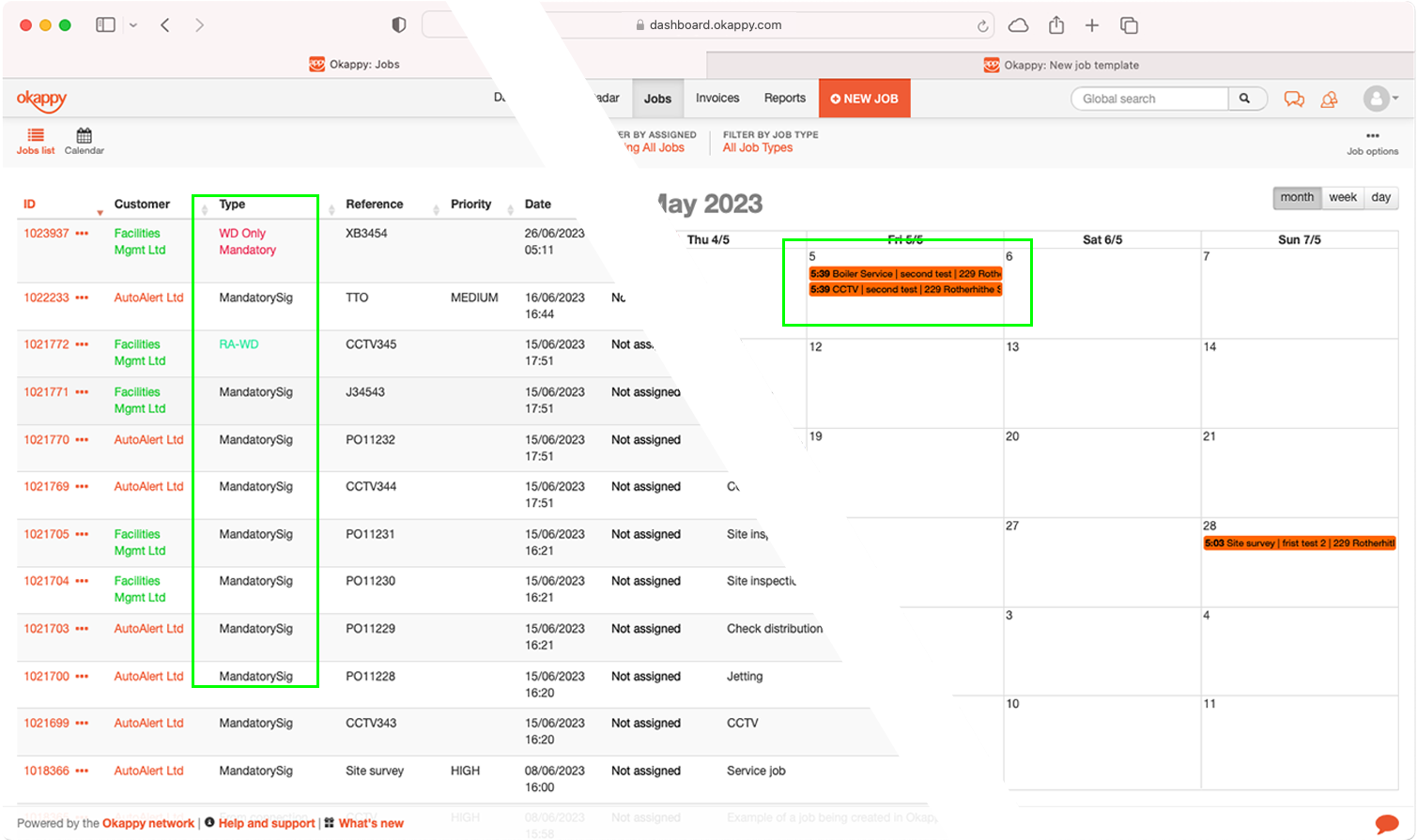Open actions menu for job 1021770
The height and width of the screenshot is (840, 1417).
pos(82,439)
